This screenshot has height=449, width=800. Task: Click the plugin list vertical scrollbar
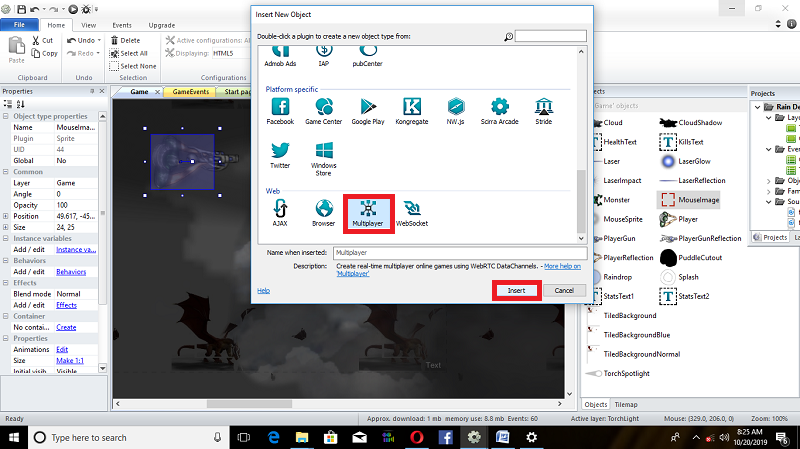click(x=581, y=201)
